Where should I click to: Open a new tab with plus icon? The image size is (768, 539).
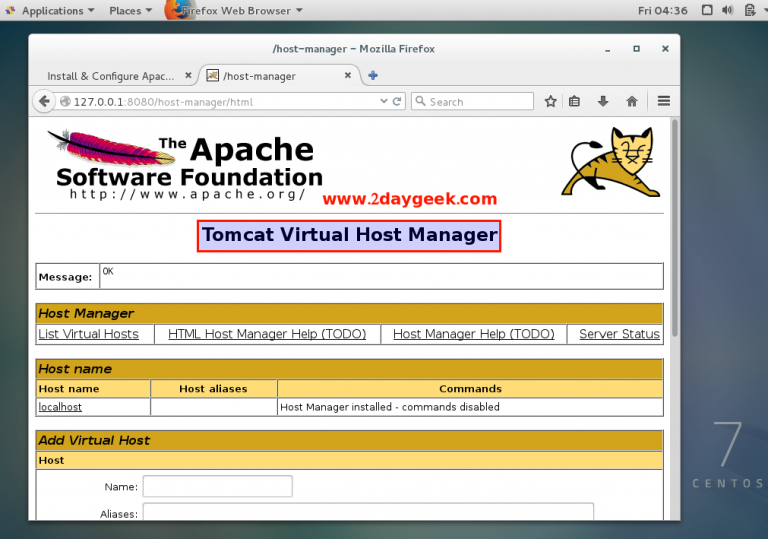pos(373,75)
